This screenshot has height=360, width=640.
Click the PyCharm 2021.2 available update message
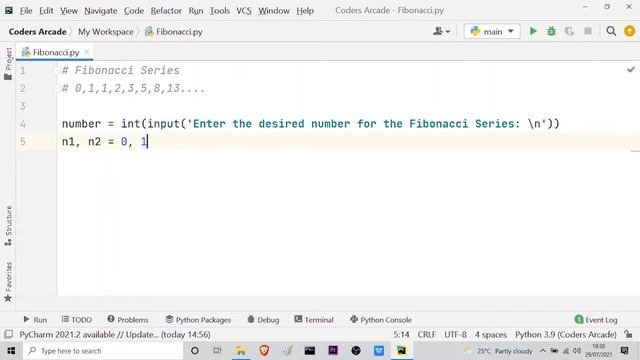coord(115,334)
